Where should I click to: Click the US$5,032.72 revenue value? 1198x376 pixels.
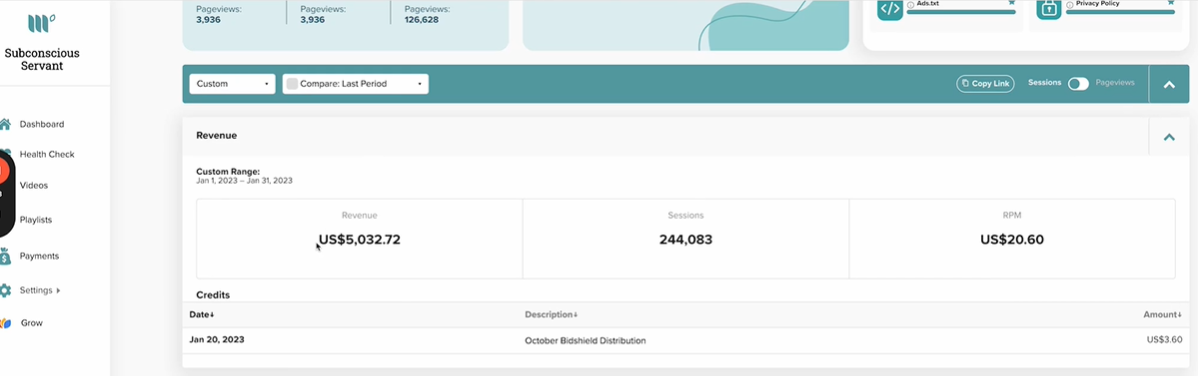click(x=359, y=239)
